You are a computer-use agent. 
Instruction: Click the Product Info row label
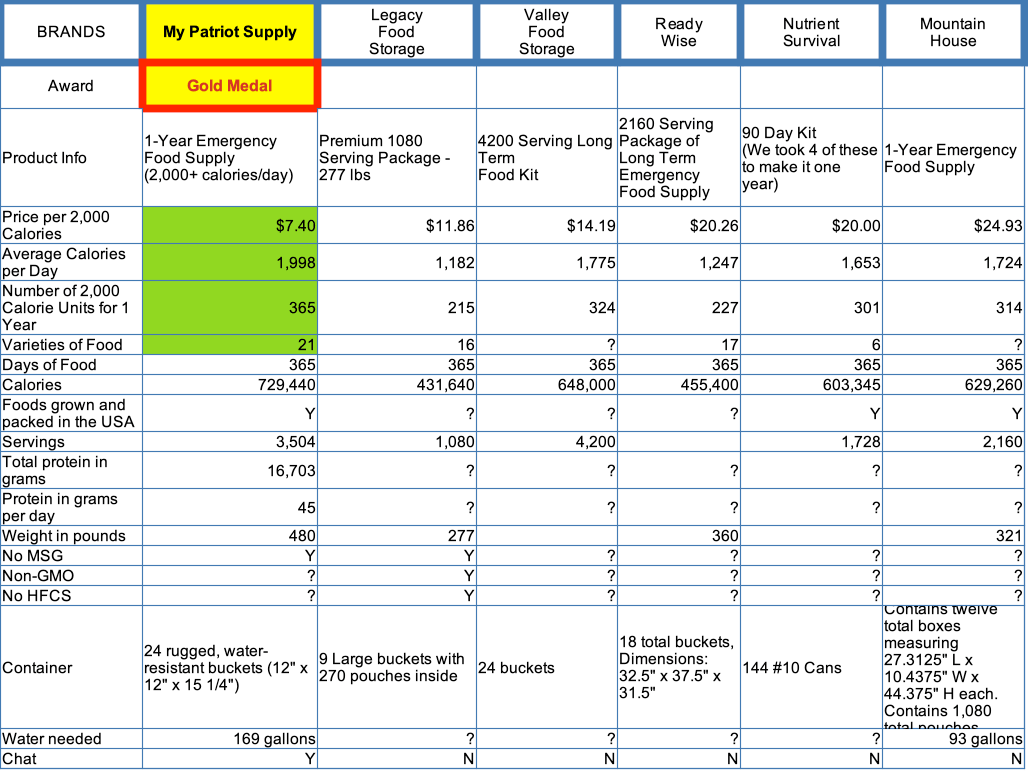[71, 158]
